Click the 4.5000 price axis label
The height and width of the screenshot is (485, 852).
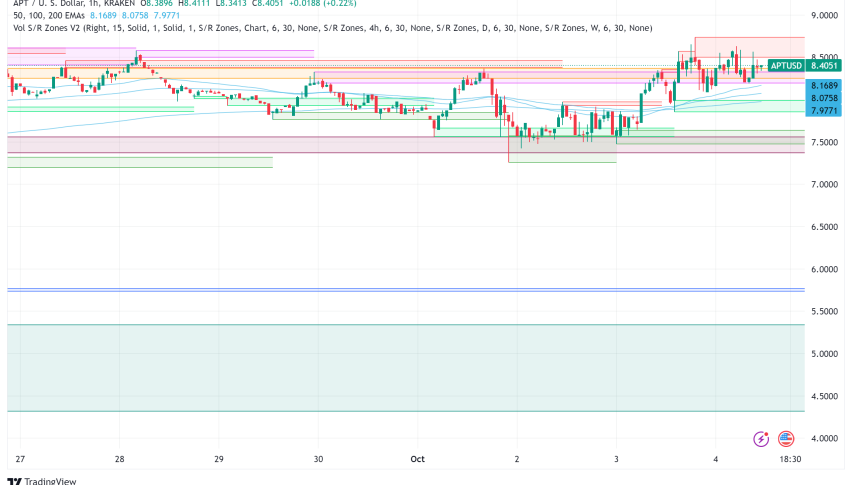click(x=824, y=396)
